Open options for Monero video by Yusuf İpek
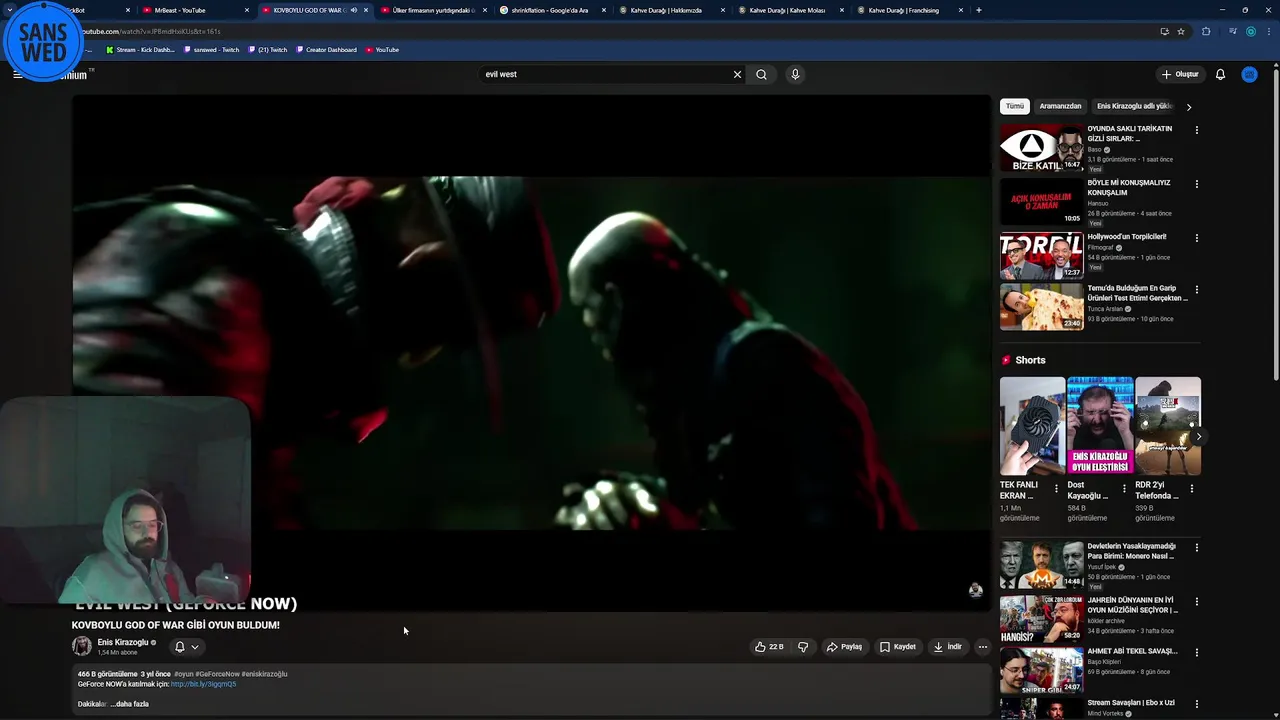The image size is (1280, 720). (x=1196, y=548)
